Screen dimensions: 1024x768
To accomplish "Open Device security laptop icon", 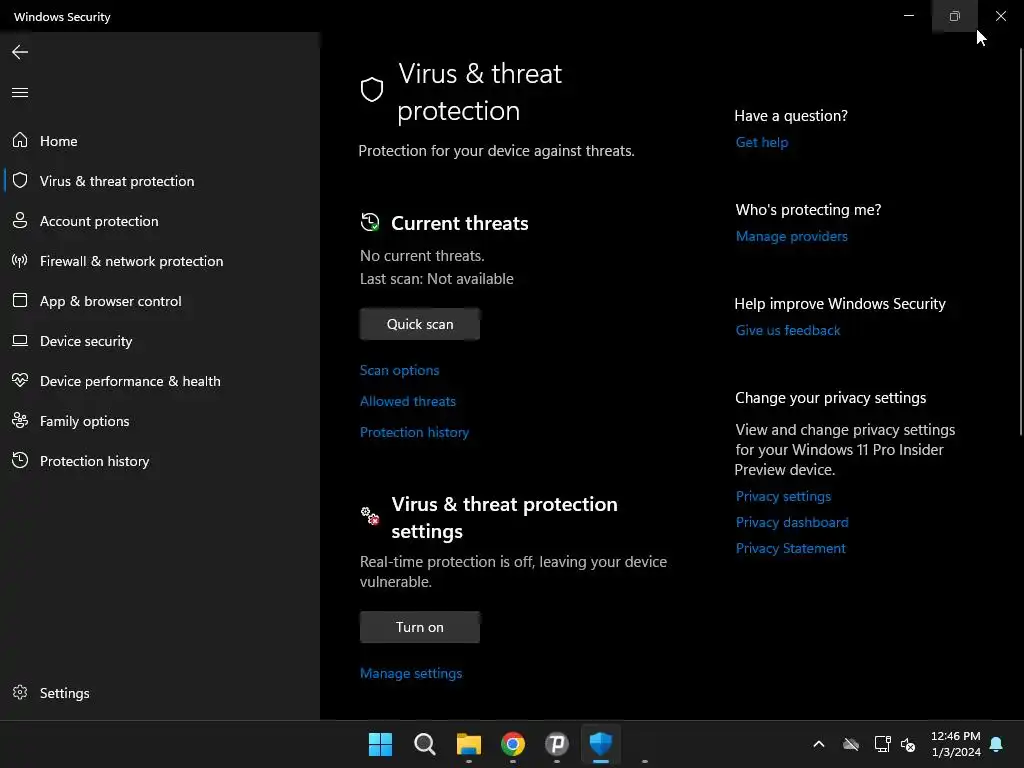I will point(20,341).
